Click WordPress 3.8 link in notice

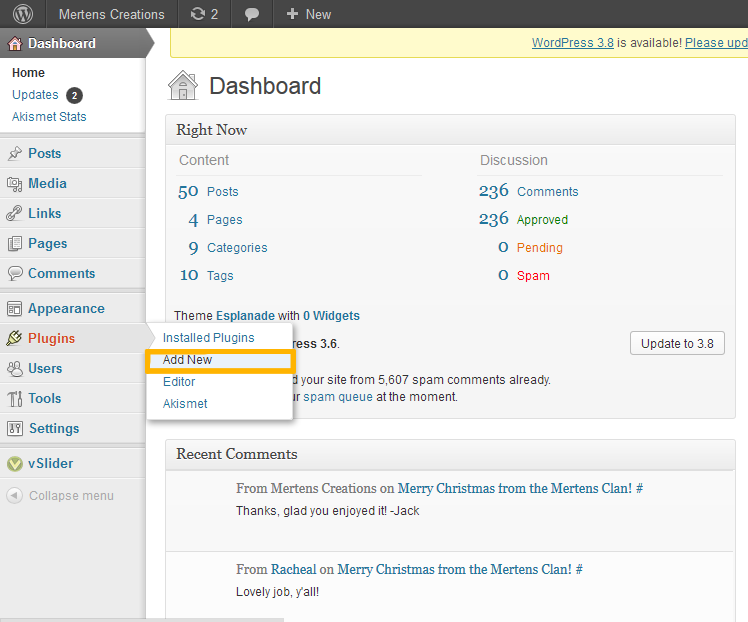(573, 42)
